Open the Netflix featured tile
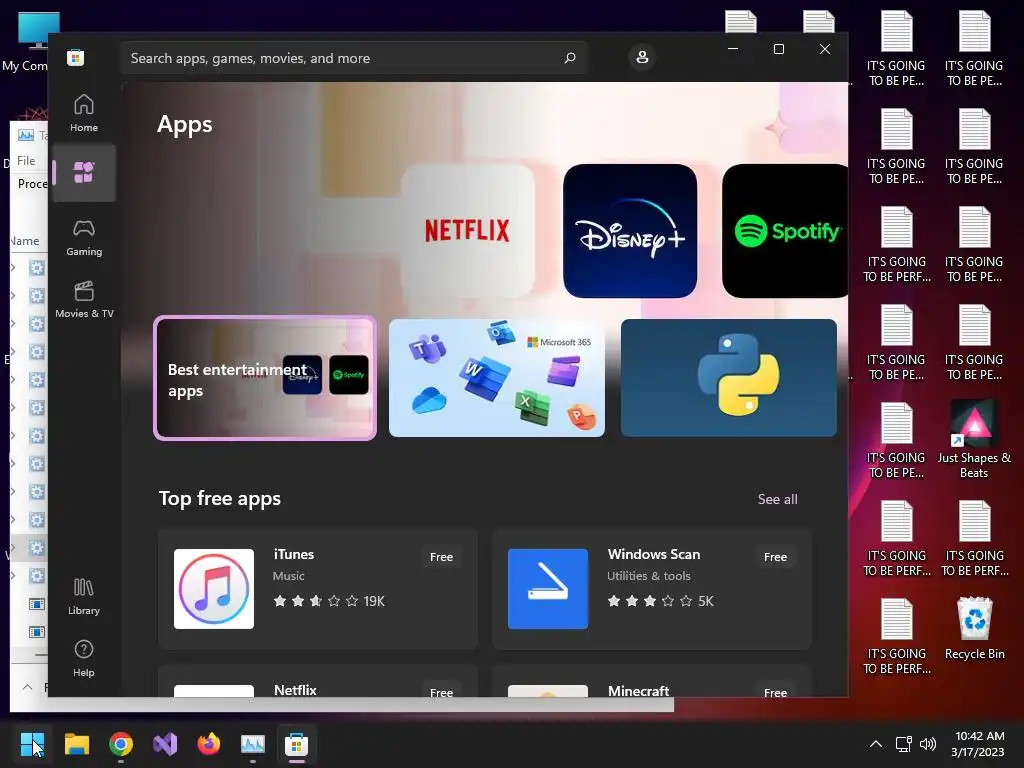This screenshot has width=1024, height=768. pos(468,231)
